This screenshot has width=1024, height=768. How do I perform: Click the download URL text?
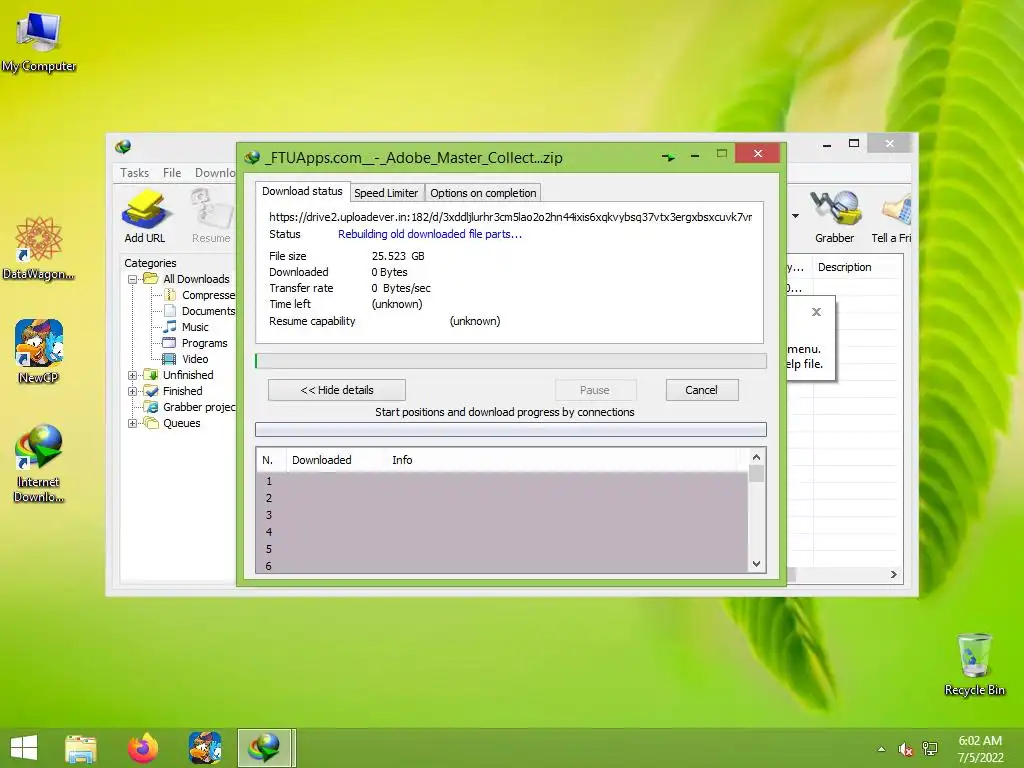tap(511, 217)
